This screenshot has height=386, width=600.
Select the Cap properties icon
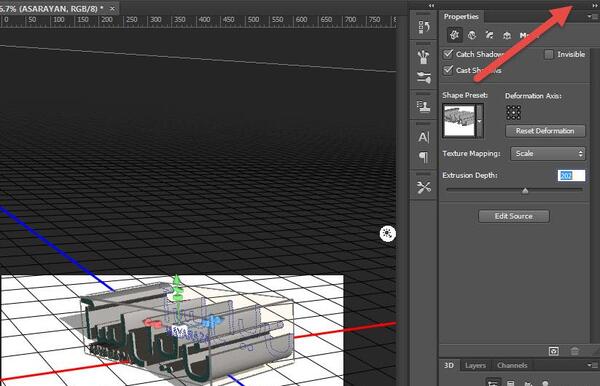click(x=489, y=35)
